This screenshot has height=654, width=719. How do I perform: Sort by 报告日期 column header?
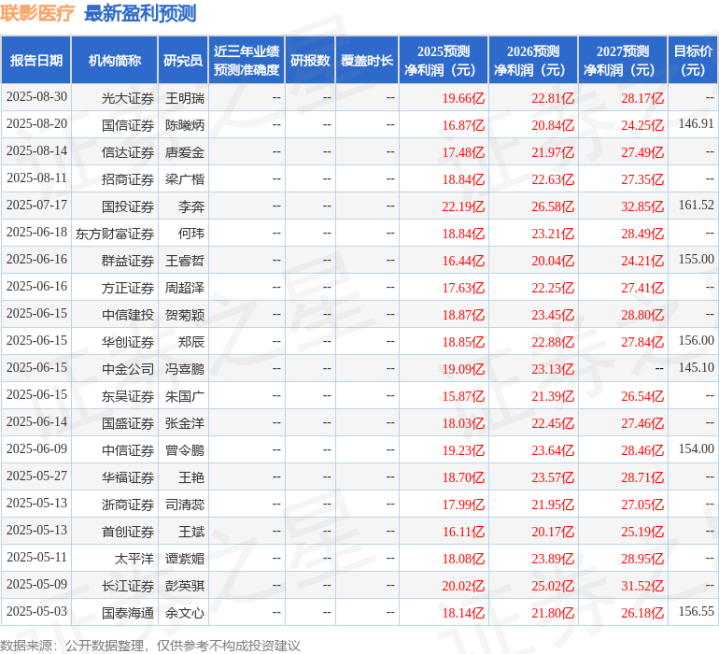coord(36,61)
